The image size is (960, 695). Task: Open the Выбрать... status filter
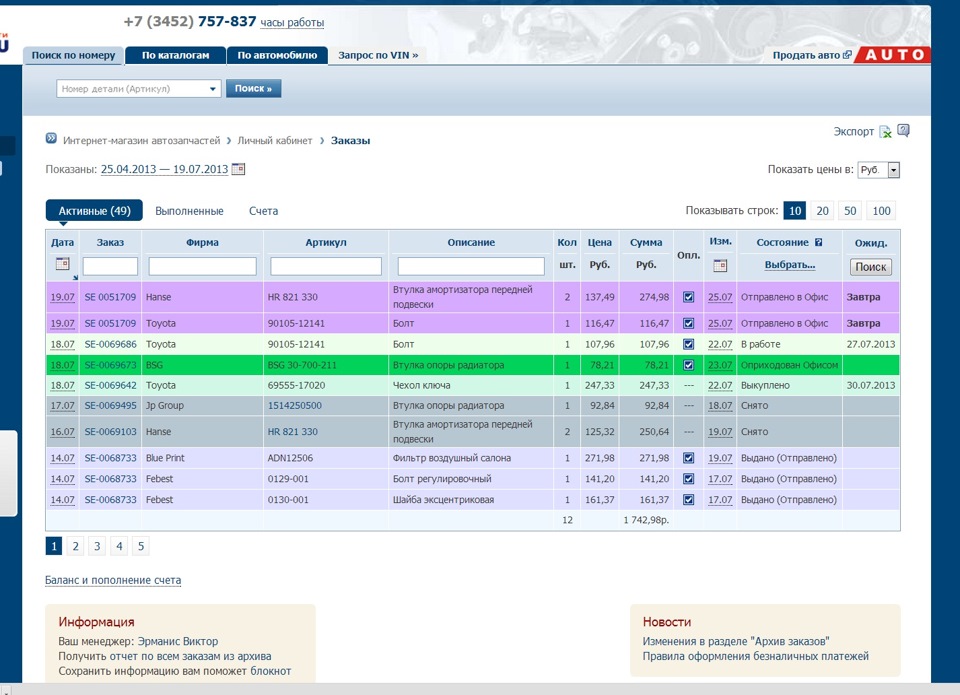click(x=789, y=265)
